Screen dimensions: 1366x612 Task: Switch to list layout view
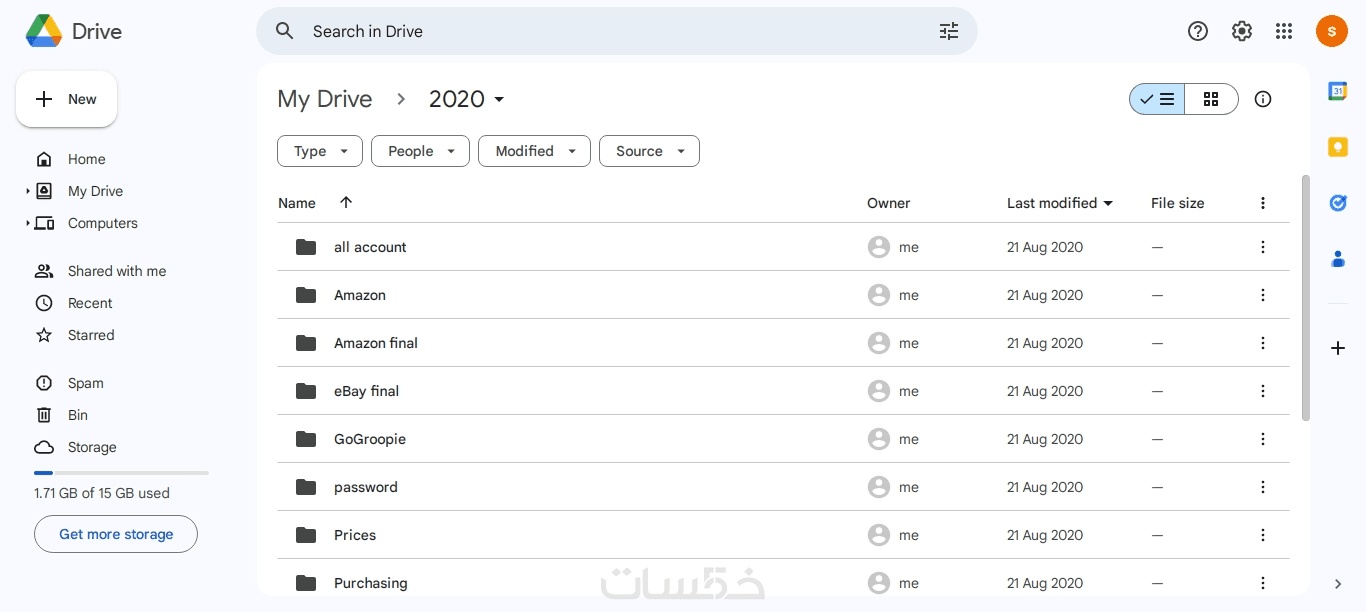(1158, 99)
